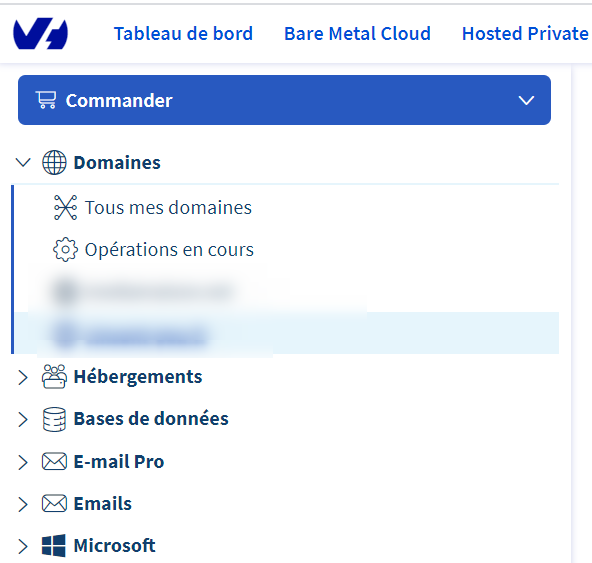Click the Tous mes domaines network icon
The image size is (592, 563).
coord(65,207)
